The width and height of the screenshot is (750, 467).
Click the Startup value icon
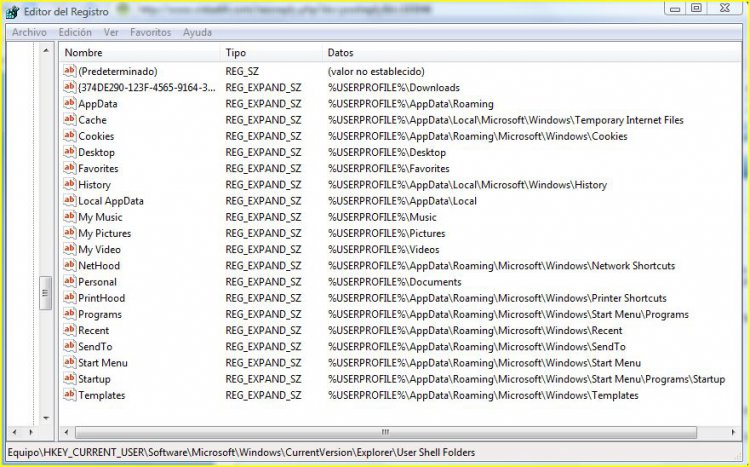click(x=70, y=379)
